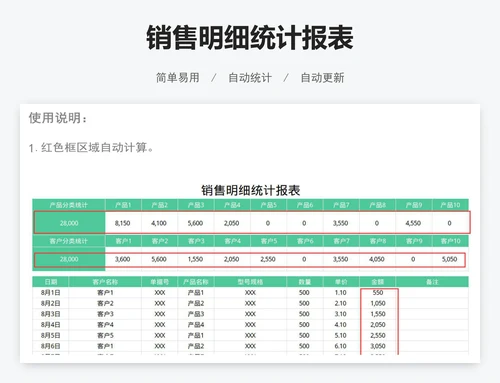Screen dimensions: 500x383
Task: Select the 产品3 column header
Action: pos(196,205)
